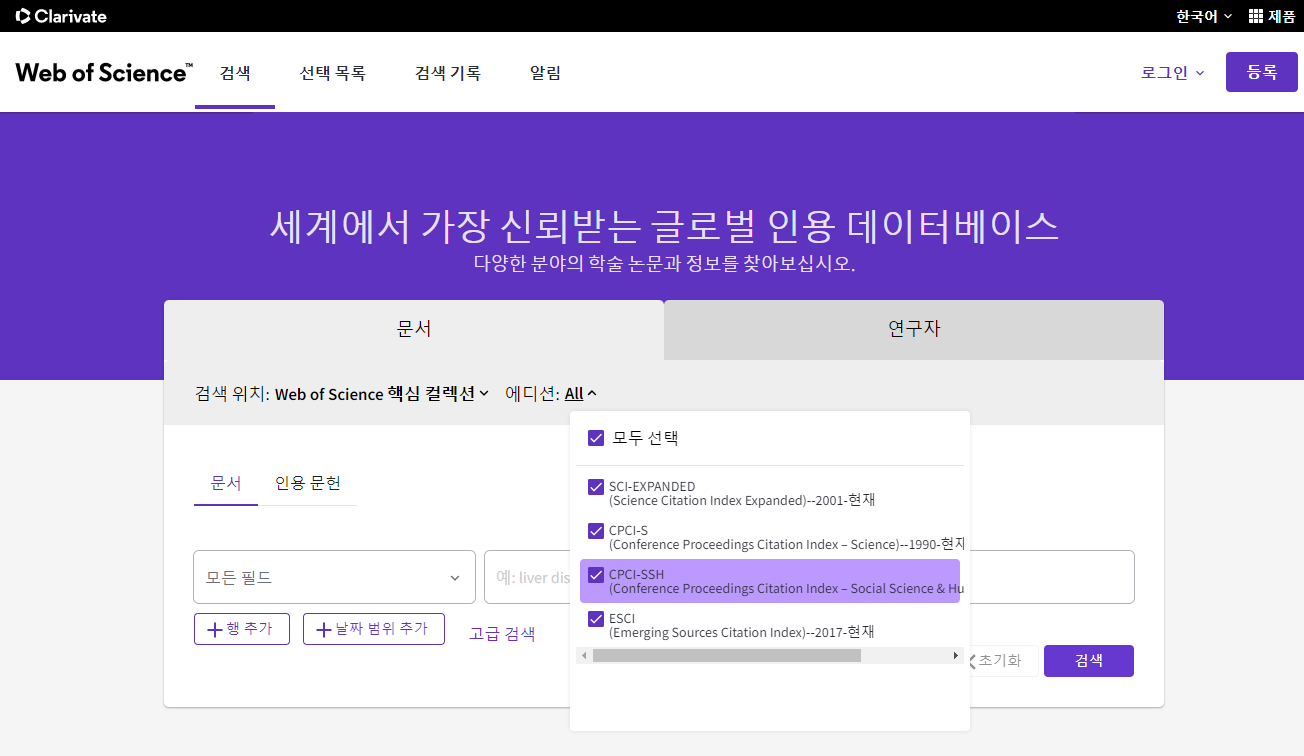This screenshot has width=1304, height=756.
Task: Toggle the 모두 선택 checkbox
Action: [596, 438]
